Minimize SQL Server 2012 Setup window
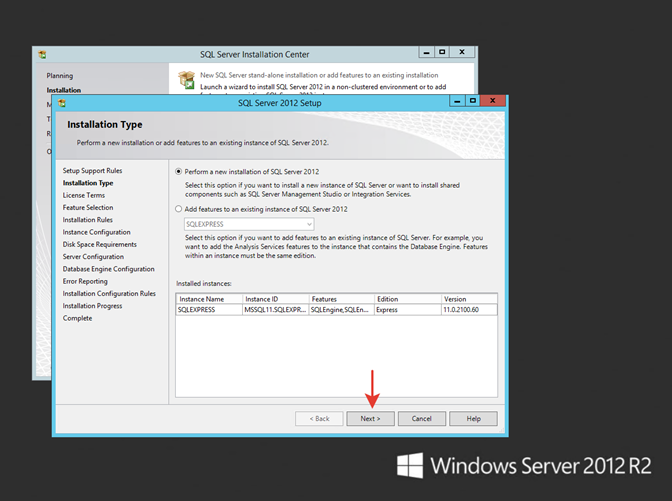Image resolution: width=672 pixels, height=501 pixels. point(457,101)
